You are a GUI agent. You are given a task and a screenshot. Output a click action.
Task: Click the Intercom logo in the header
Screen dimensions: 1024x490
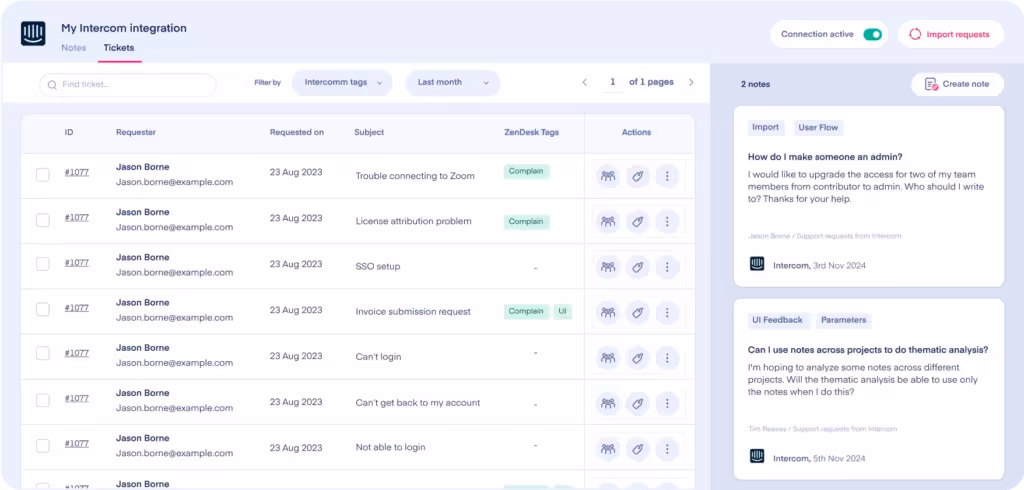[33, 33]
